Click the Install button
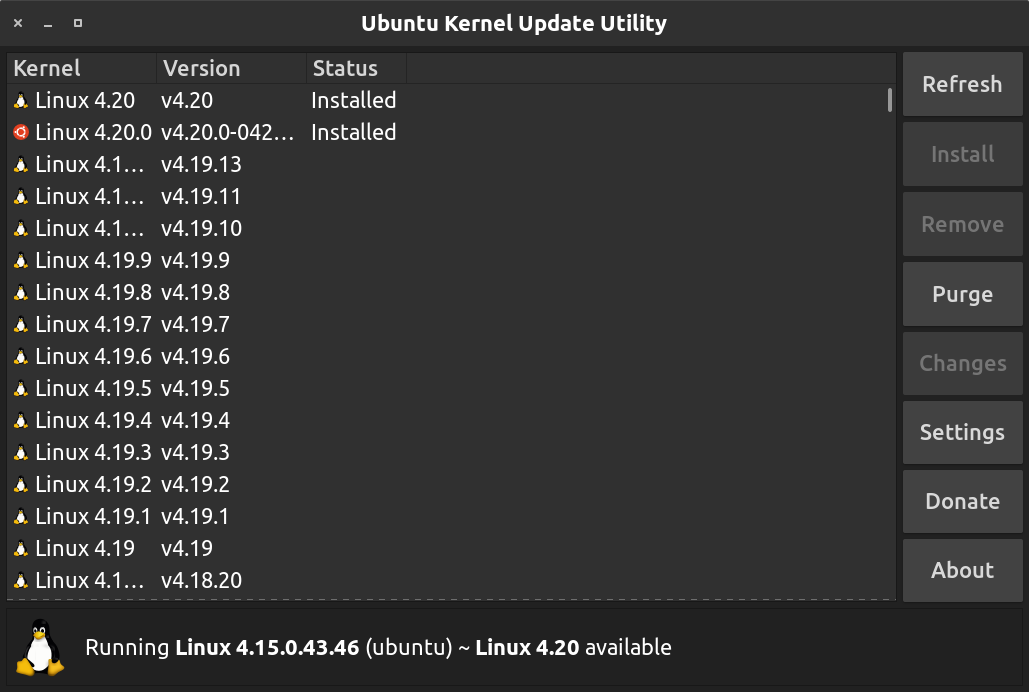This screenshot has width=1029, height=692. tap(961, 154)
